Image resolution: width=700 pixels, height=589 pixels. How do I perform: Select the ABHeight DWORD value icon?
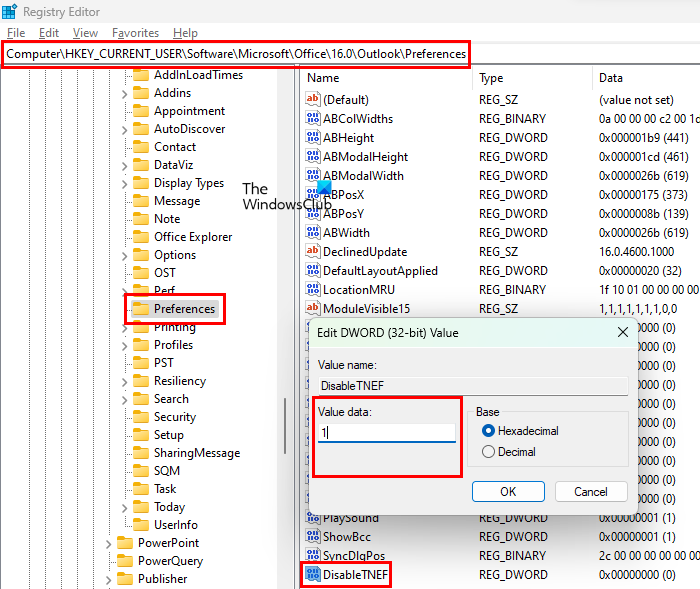coord(312,138)
